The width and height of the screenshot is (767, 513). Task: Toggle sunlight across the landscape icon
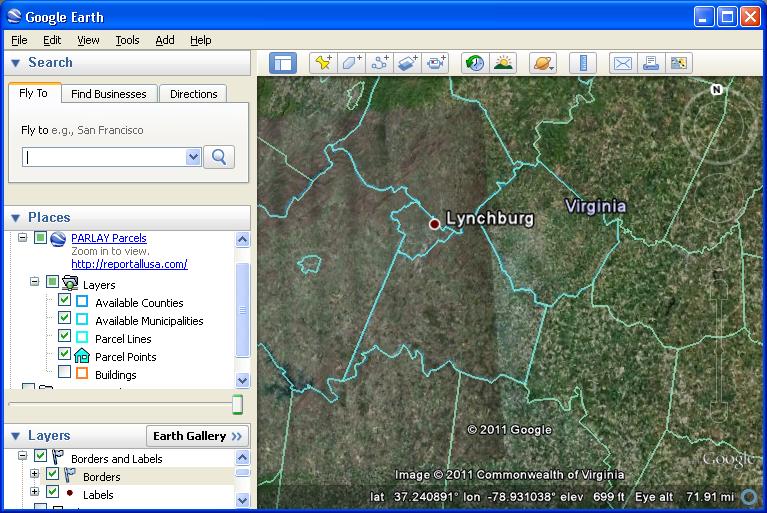coord(503,63)
